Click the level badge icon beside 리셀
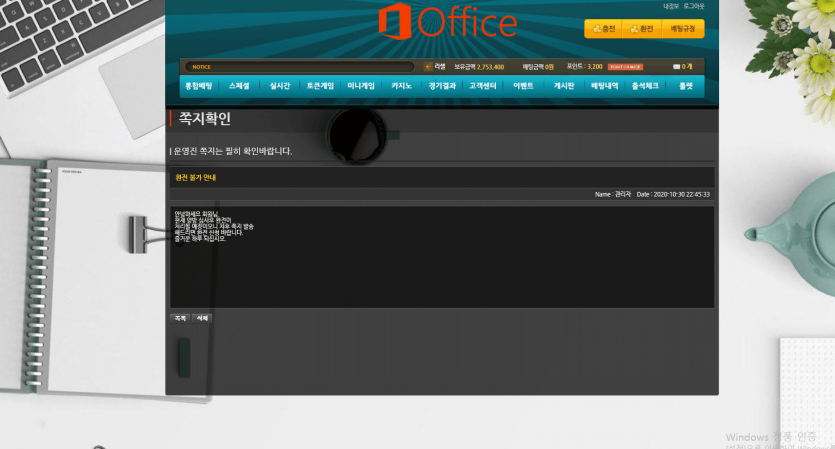This screenshot has height=449, width=835. (428, 67)
